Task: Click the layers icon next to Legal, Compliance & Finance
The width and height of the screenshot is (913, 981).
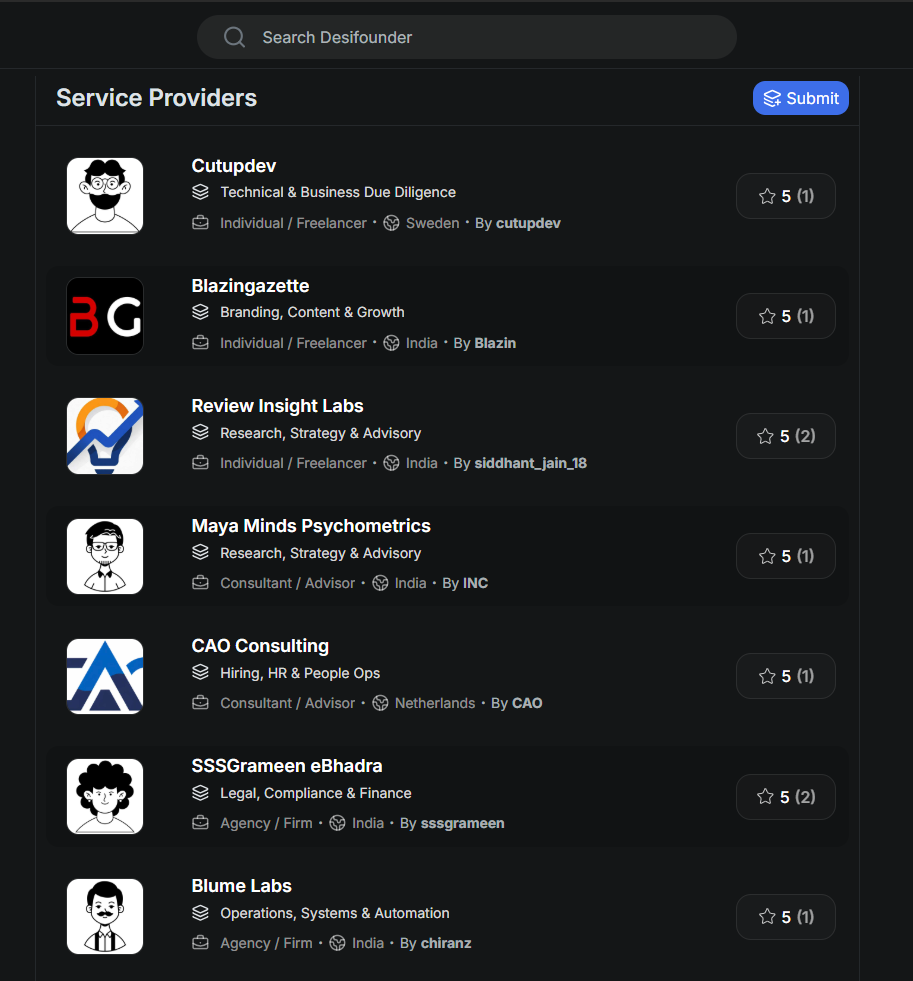Action: point(200,792)
